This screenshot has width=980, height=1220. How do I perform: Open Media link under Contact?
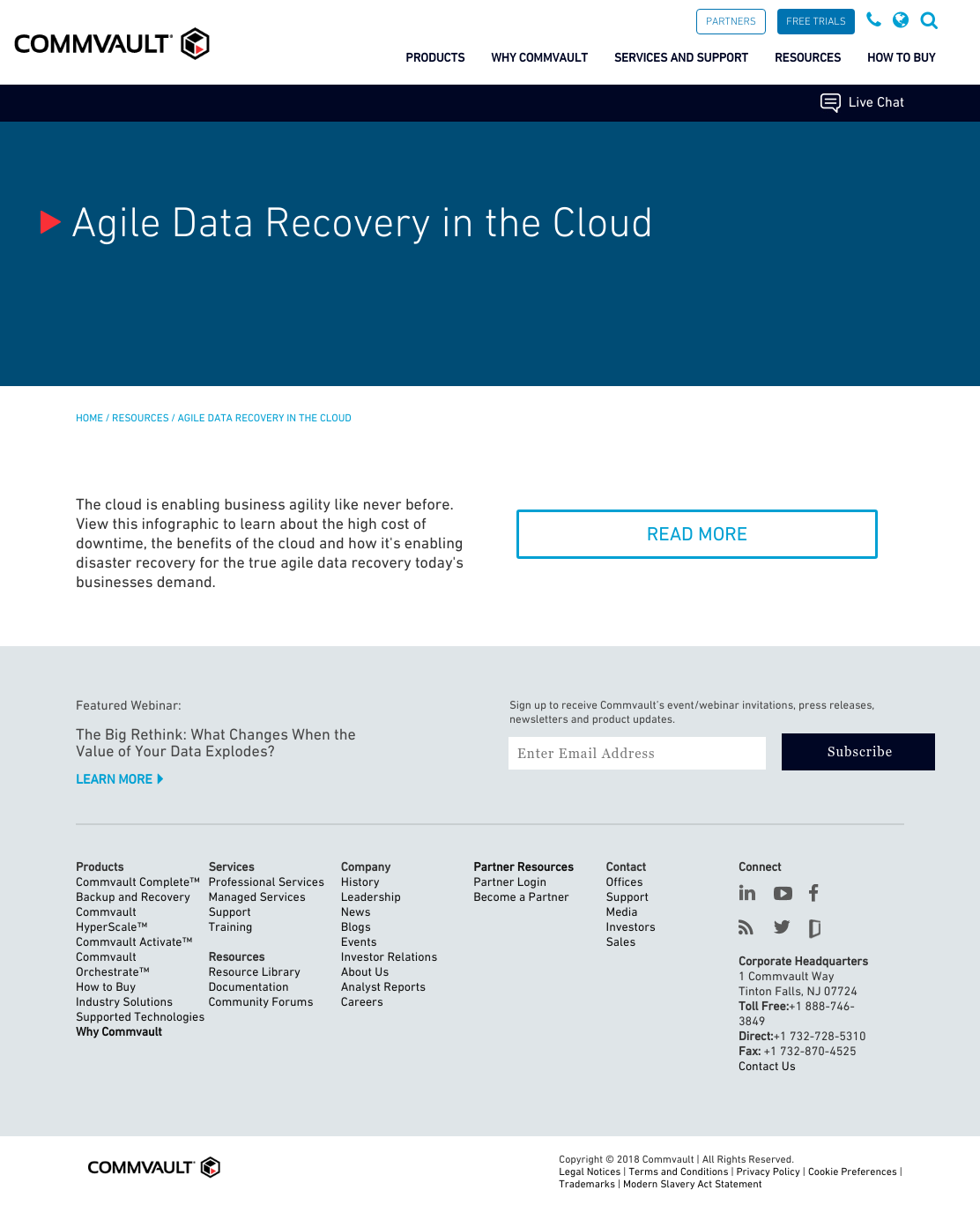coord(622,912)
